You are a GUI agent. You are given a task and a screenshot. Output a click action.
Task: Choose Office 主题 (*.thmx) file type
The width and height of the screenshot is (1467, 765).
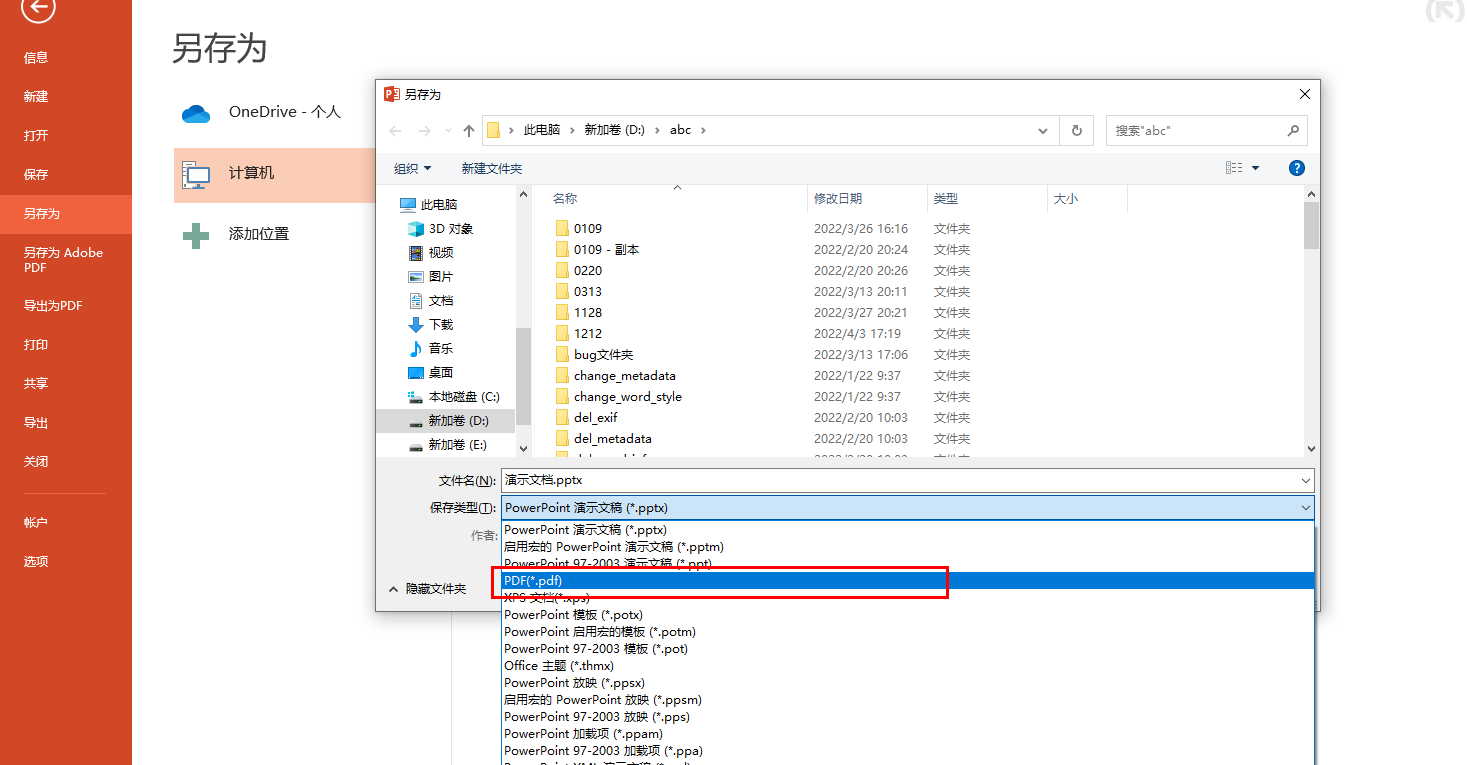[908, 666]
